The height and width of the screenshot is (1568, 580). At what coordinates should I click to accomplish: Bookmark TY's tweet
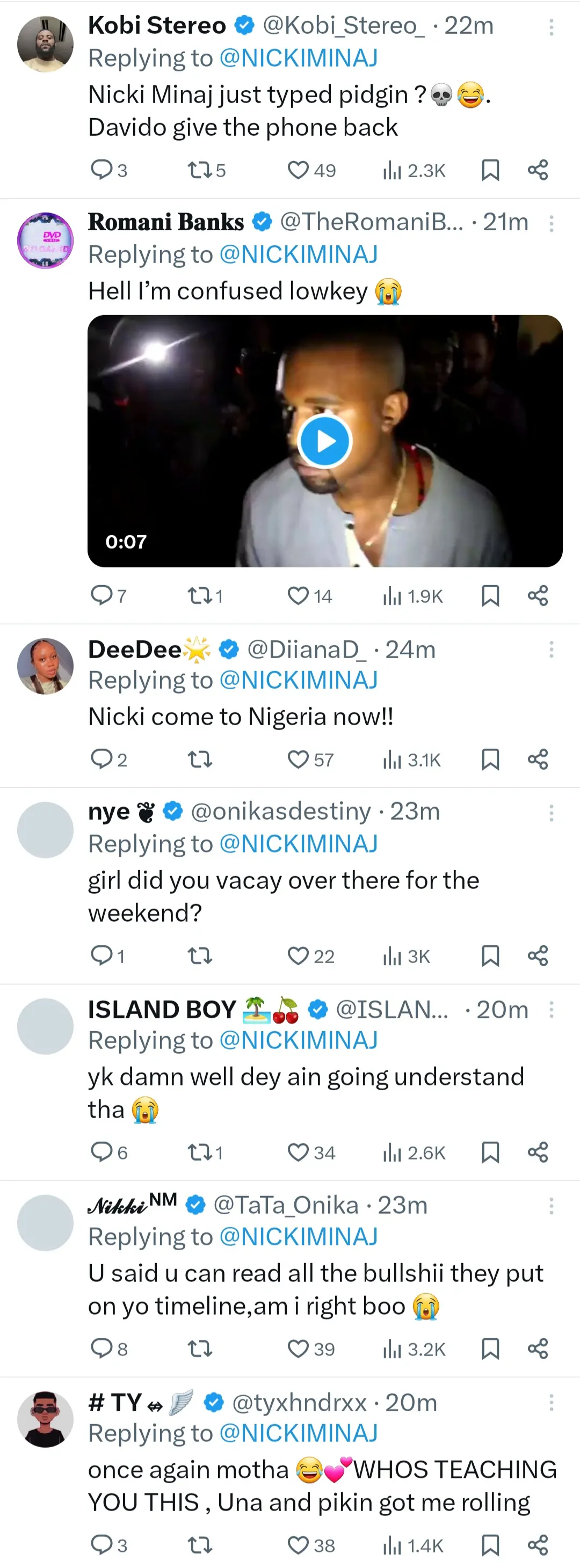pyautogui.click(x=490, y=1545)
